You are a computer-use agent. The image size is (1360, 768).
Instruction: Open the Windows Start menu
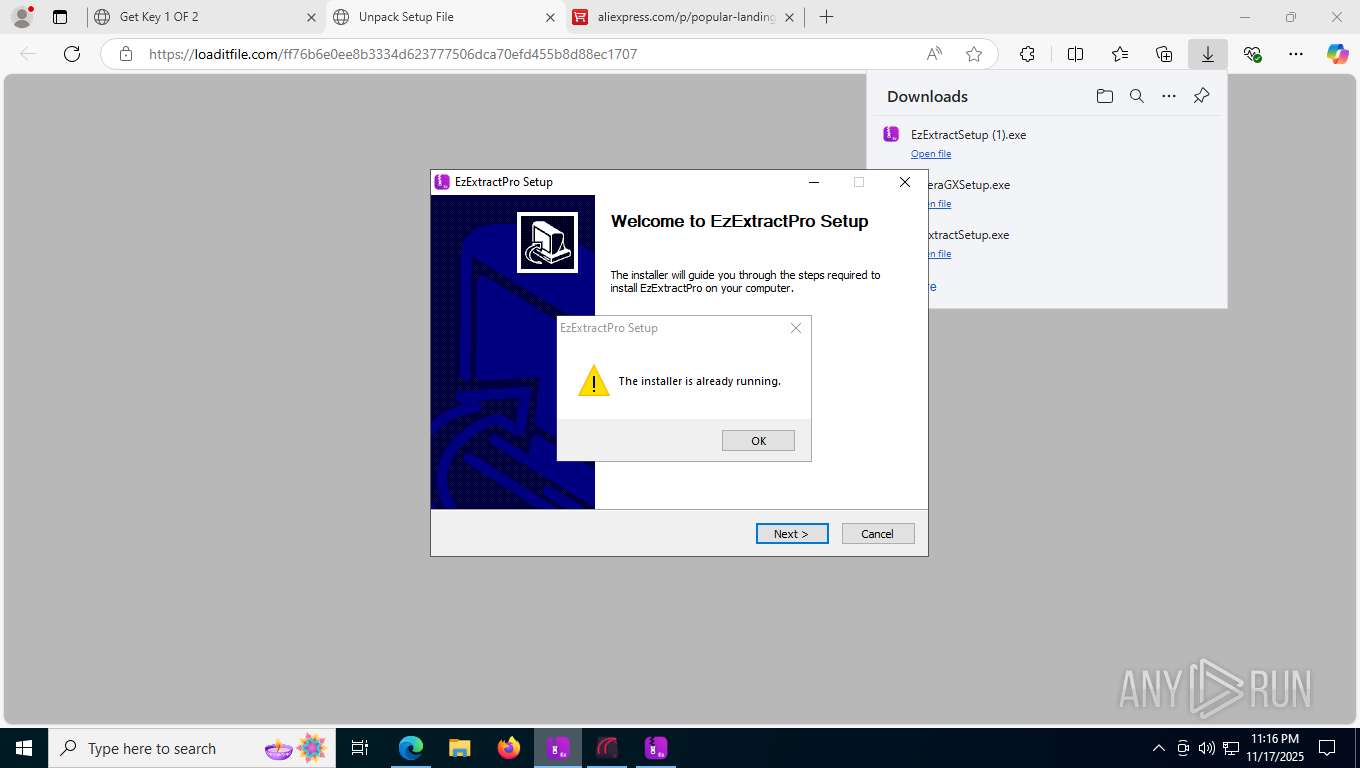[x=23, y=748]
